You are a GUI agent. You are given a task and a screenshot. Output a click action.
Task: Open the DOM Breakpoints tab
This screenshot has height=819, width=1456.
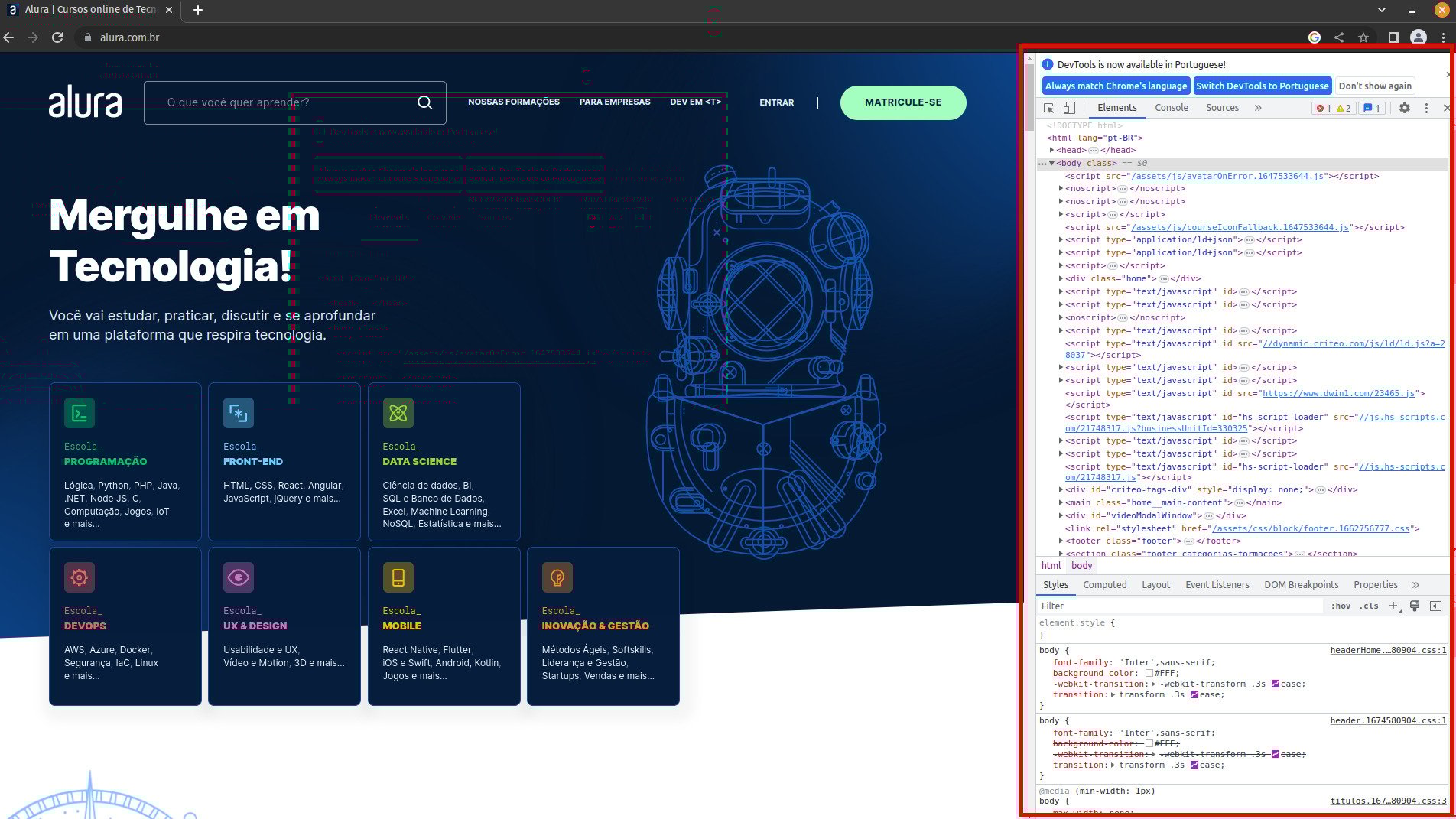click(1302, 585)
